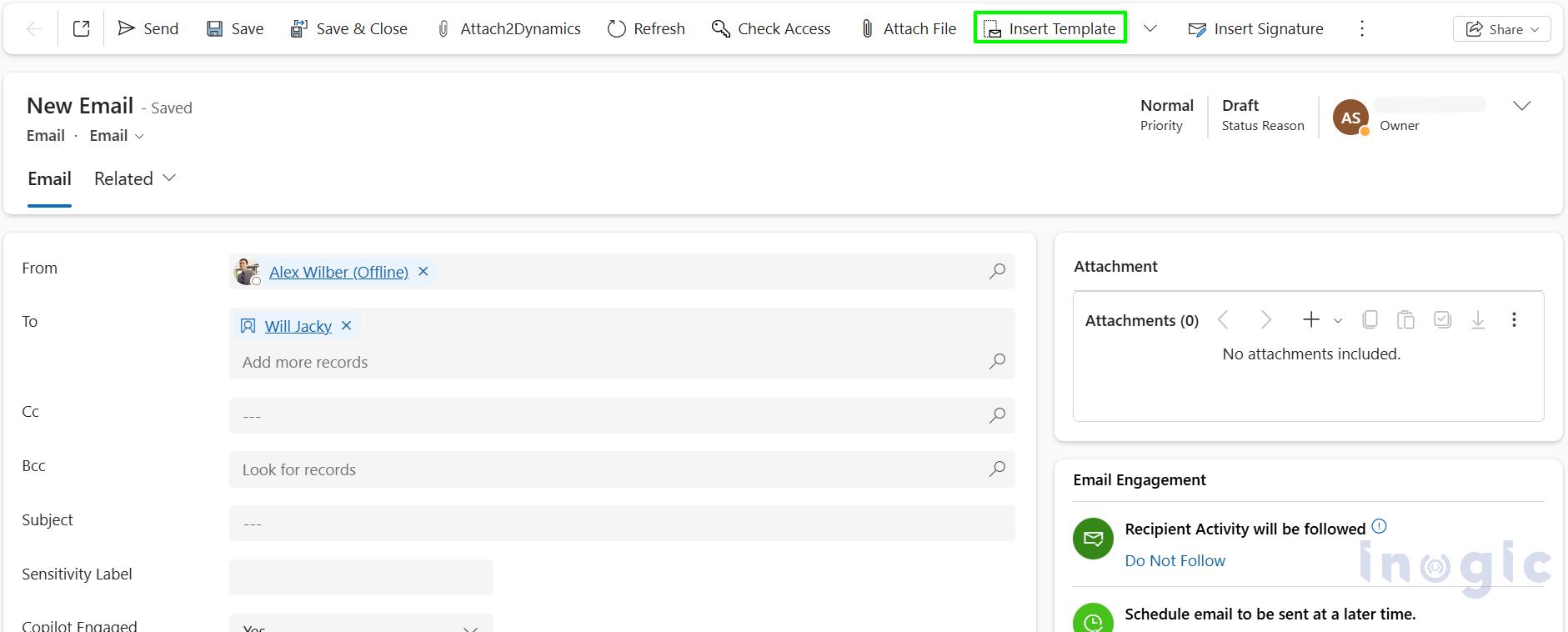This screenshot has width=1568, height=632.
Task: Search records in the To field
Action: 997,362
